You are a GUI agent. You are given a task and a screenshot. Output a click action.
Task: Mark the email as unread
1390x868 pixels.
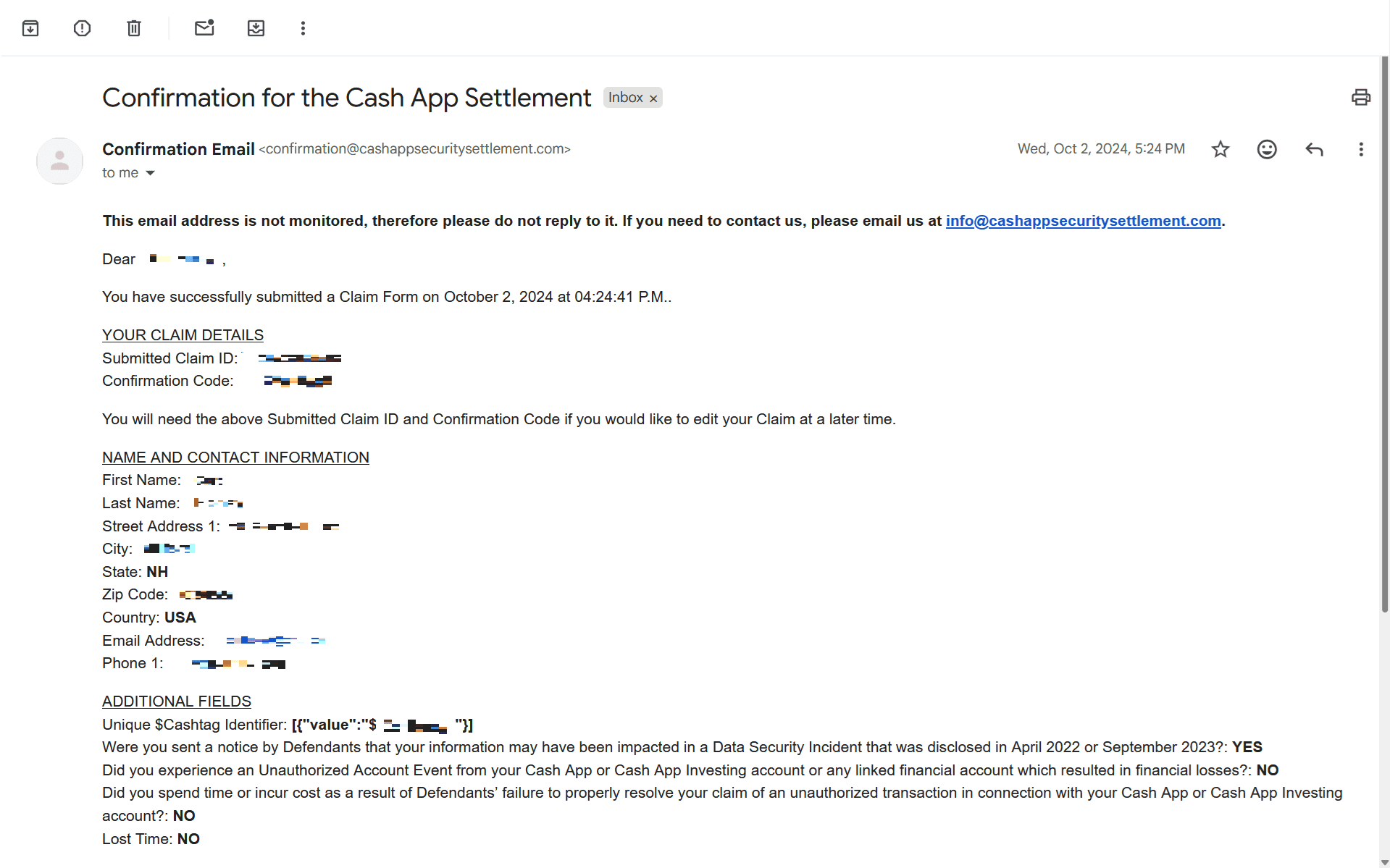204,28
